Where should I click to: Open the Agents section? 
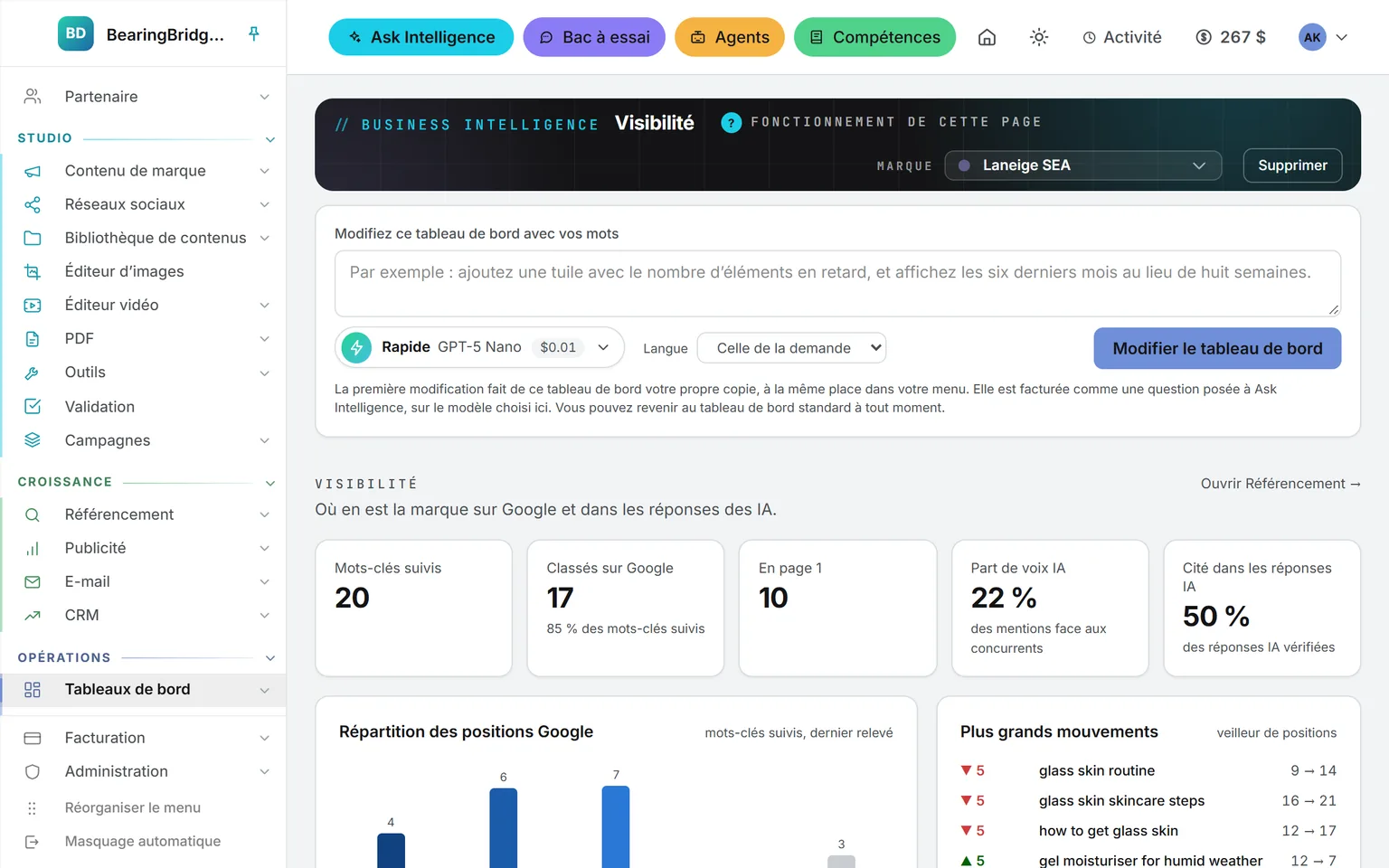[x=730, y=37]
